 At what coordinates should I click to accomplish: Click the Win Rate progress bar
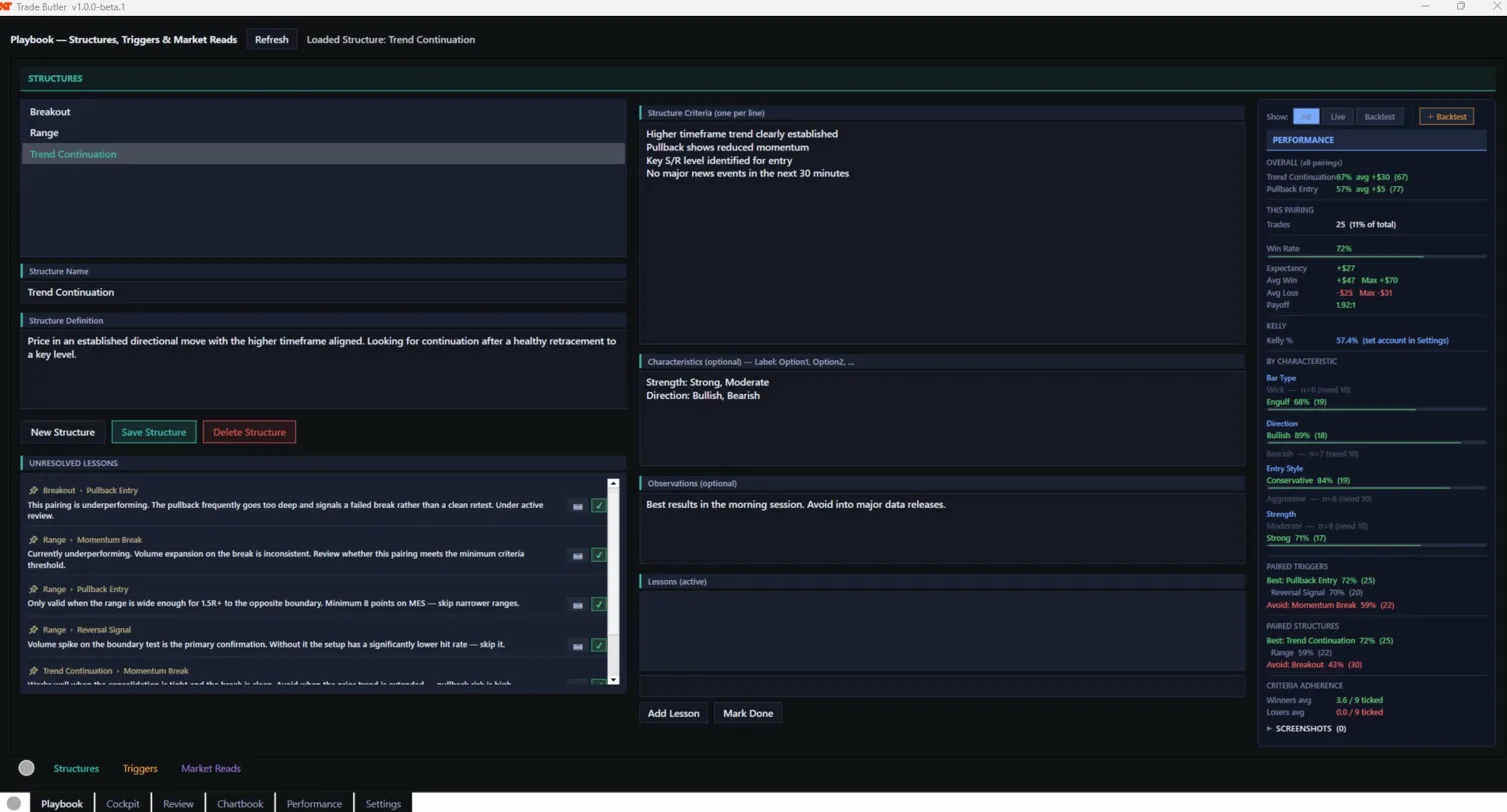(1375, 257)
